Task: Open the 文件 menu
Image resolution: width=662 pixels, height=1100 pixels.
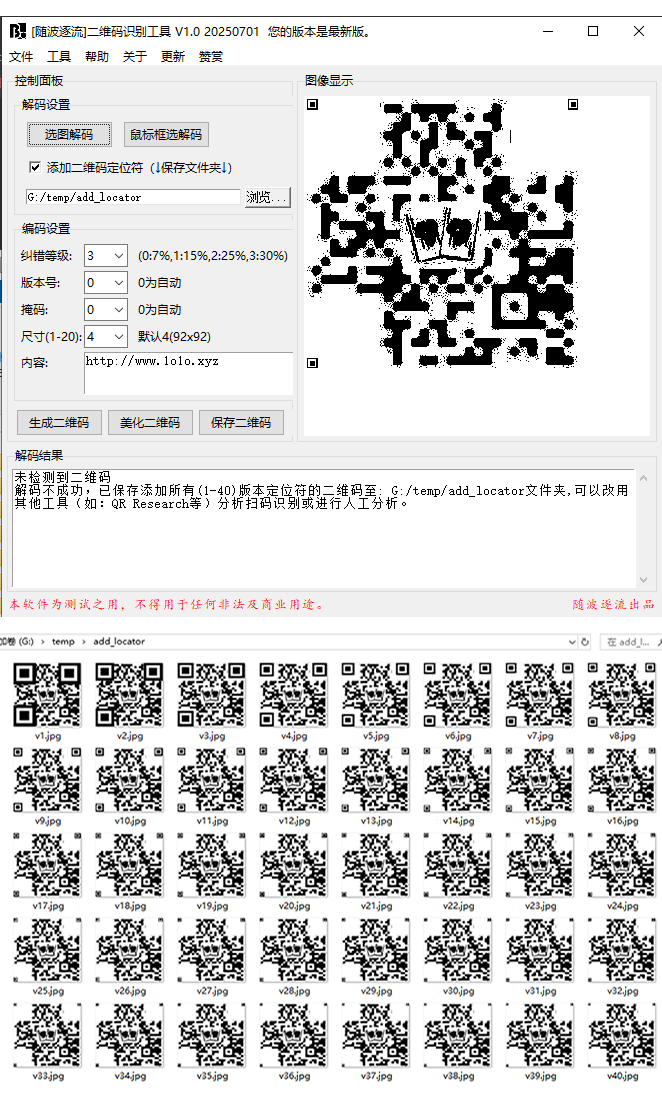Action: coord(21,57)
